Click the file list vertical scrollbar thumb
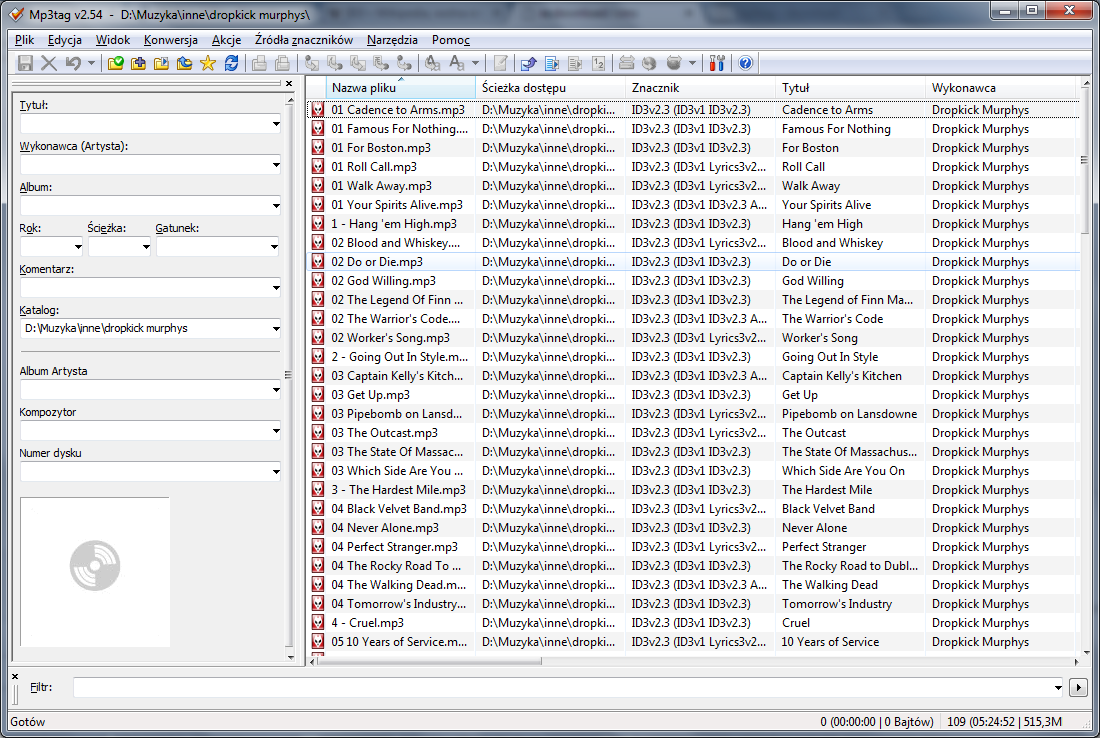The image size is (1100, 738). click(x=1085, y=162)
